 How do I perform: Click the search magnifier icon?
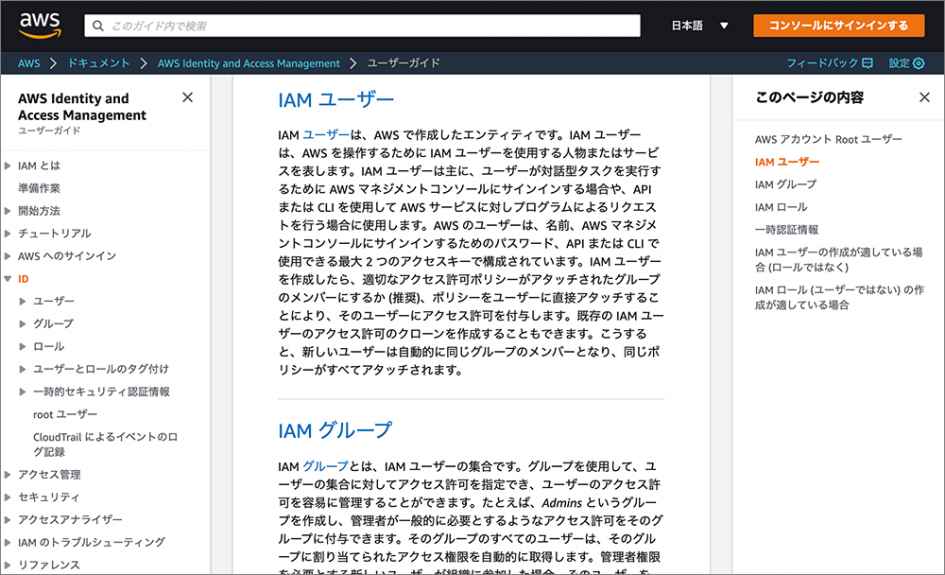click(x=98, y=26)
